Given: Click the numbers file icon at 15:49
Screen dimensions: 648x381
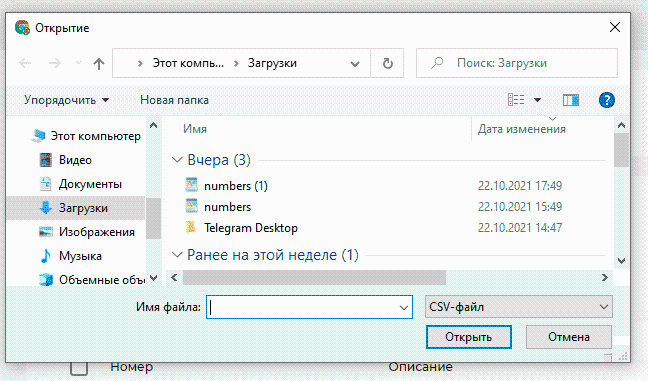Looking at the screenshot, I should [191, 206].
